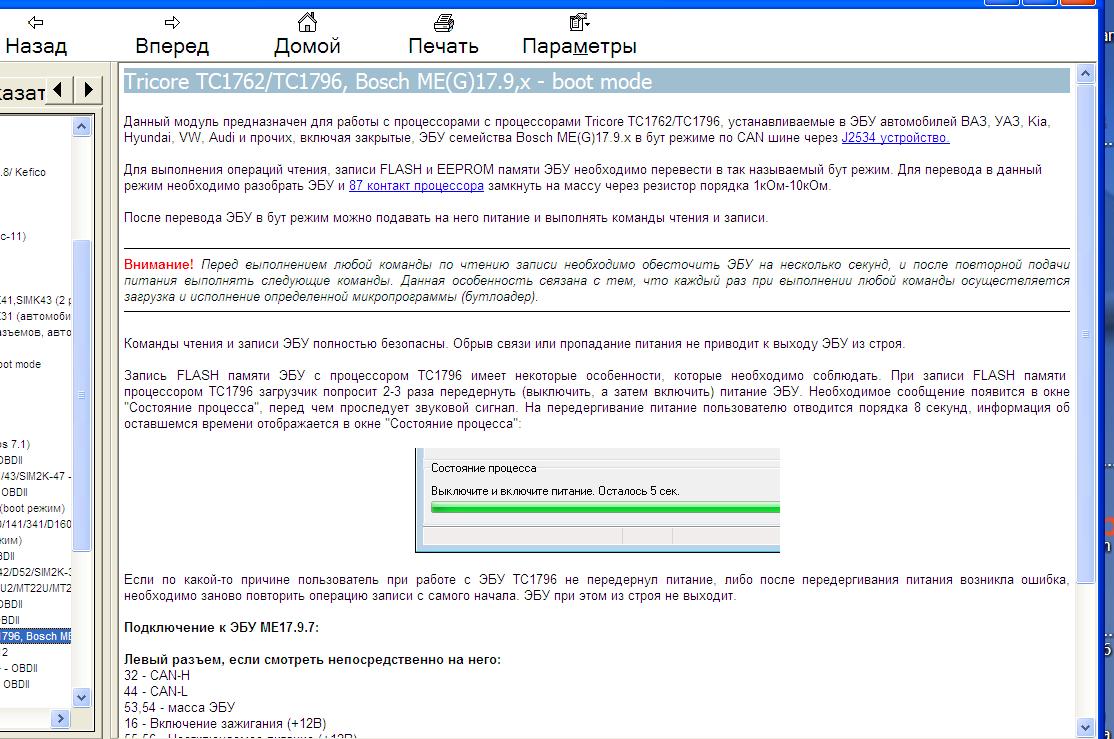Select the '31 (автомоби' topic entry
This screenshot has height=739, width=1114.
tap(36, 316)
